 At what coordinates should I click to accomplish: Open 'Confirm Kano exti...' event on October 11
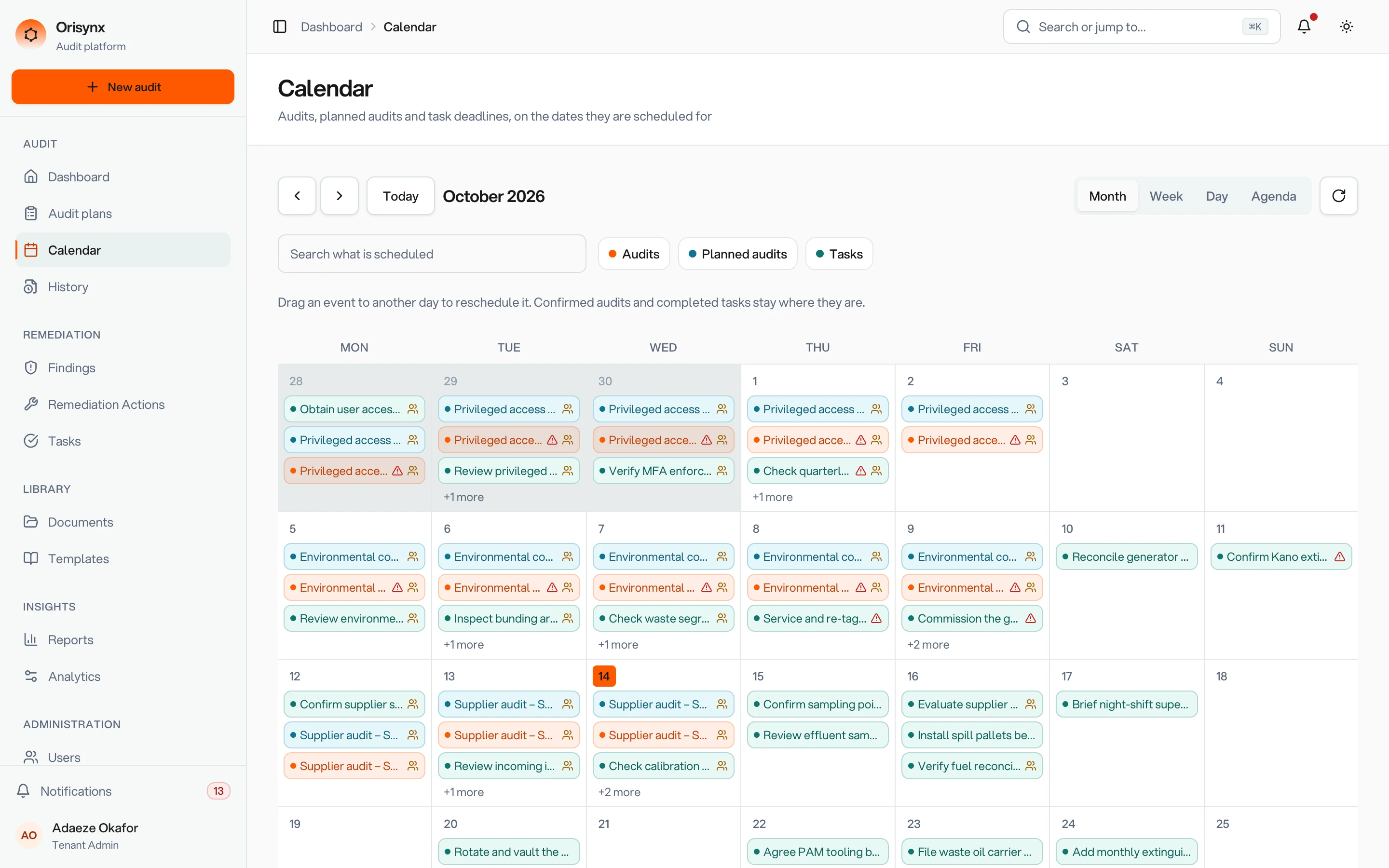[x=1280, y=557]
